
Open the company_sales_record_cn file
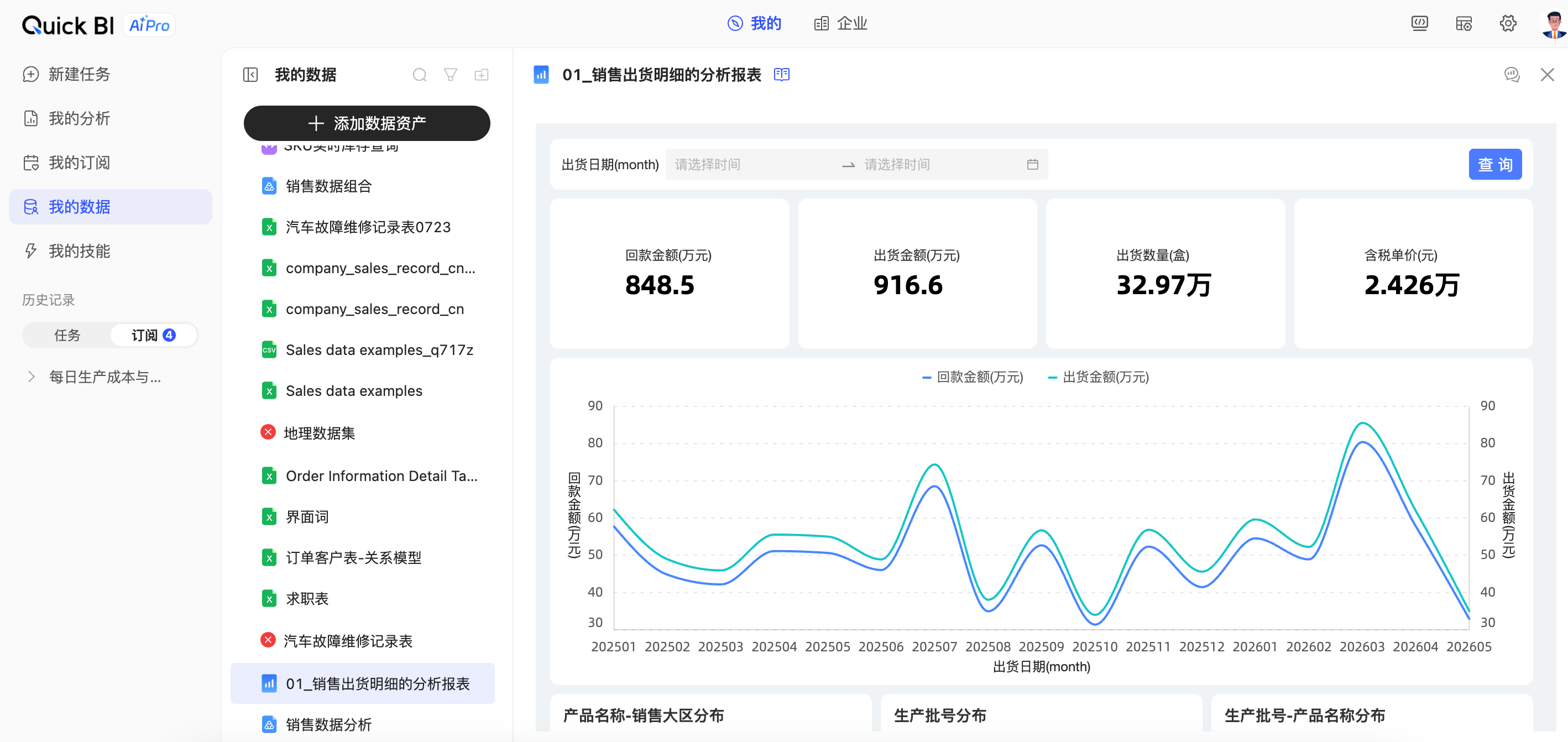coord(363,309)
